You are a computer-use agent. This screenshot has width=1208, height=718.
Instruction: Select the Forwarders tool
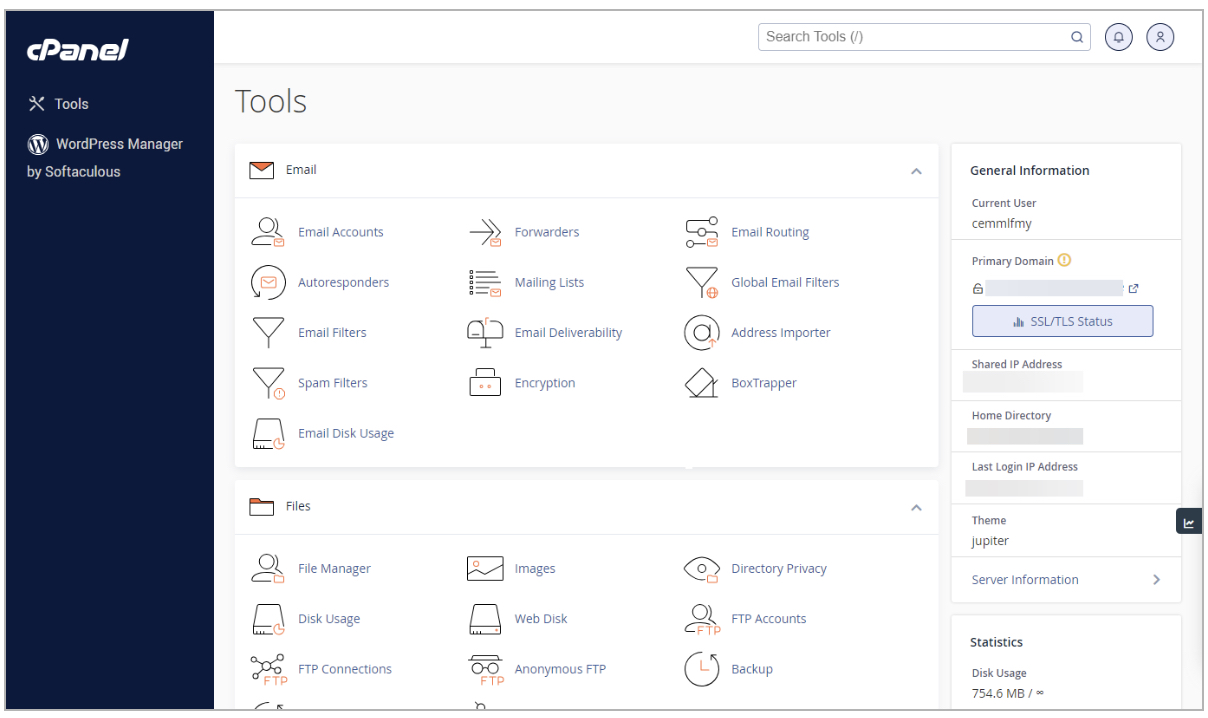coord(546,231)
